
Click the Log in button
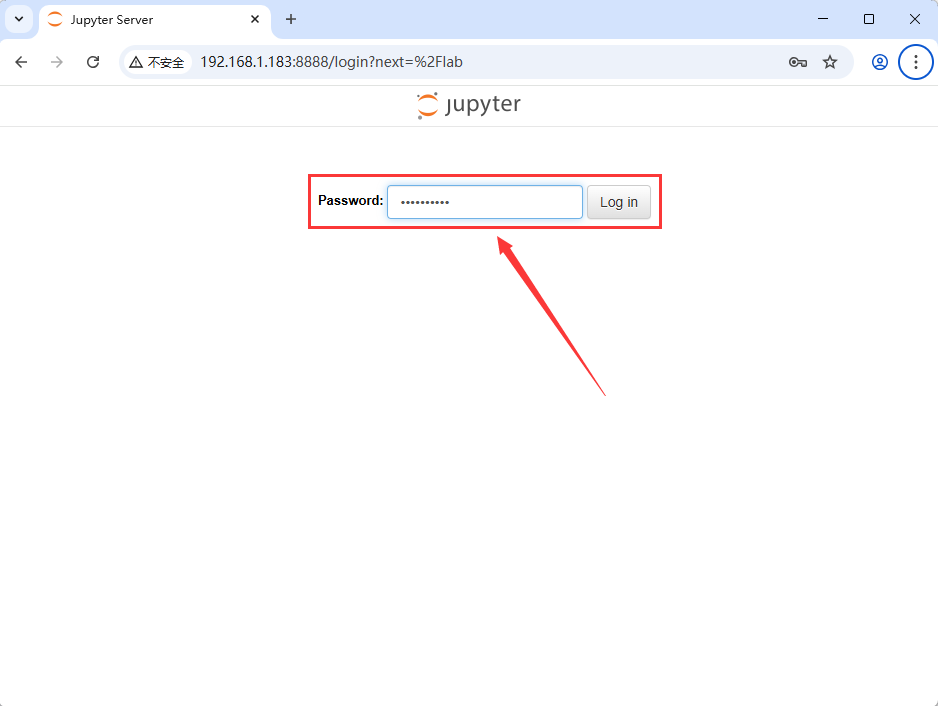click(x=619, y=202)
